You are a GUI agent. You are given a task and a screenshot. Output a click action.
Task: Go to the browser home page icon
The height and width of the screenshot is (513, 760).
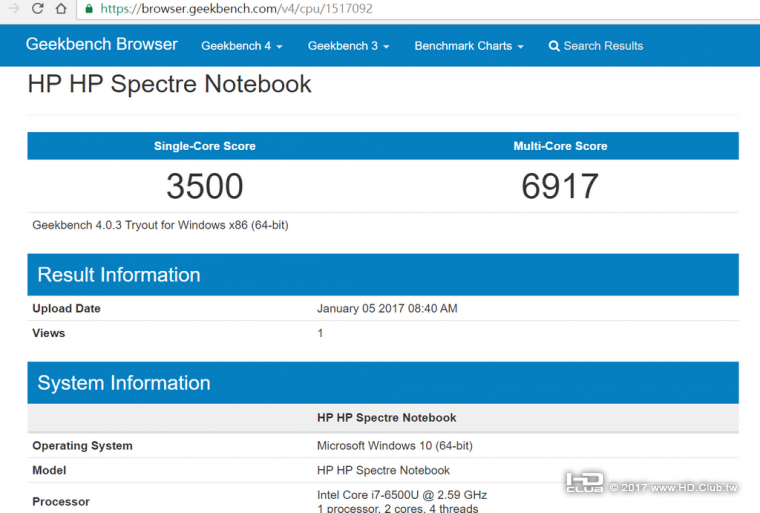(61, 9)
